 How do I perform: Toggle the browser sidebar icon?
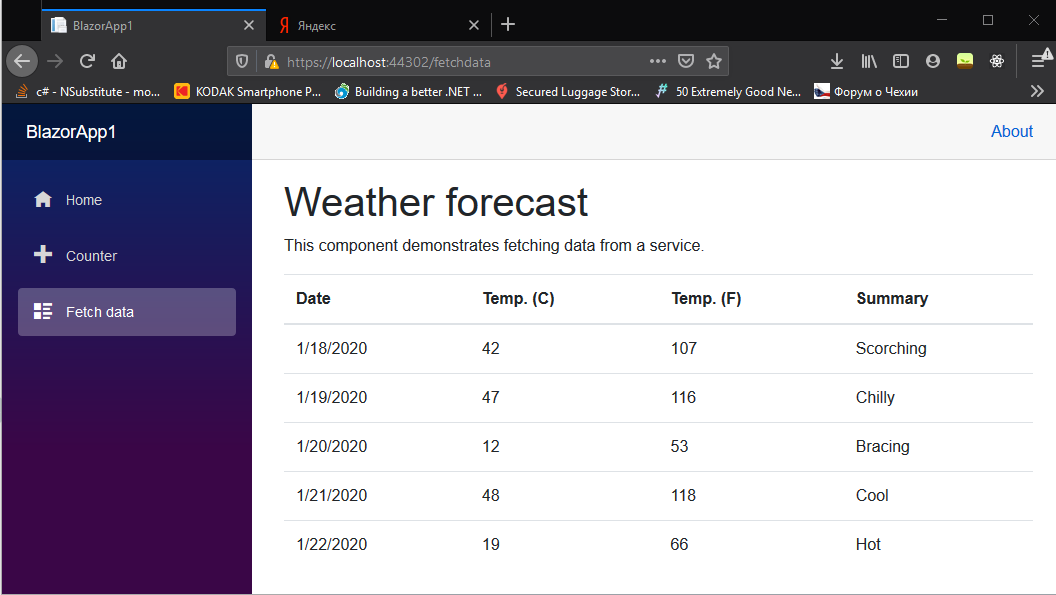point(901,61)
